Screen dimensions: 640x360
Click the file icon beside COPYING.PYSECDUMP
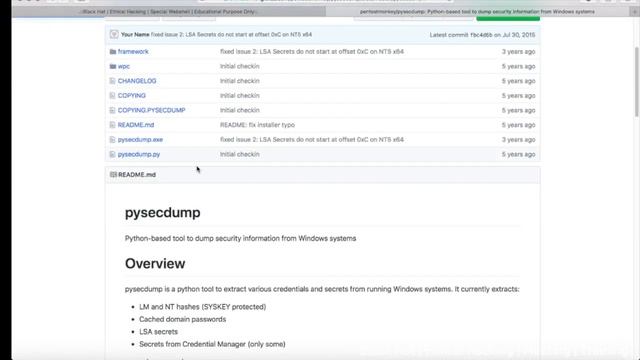tap(112, 111)
